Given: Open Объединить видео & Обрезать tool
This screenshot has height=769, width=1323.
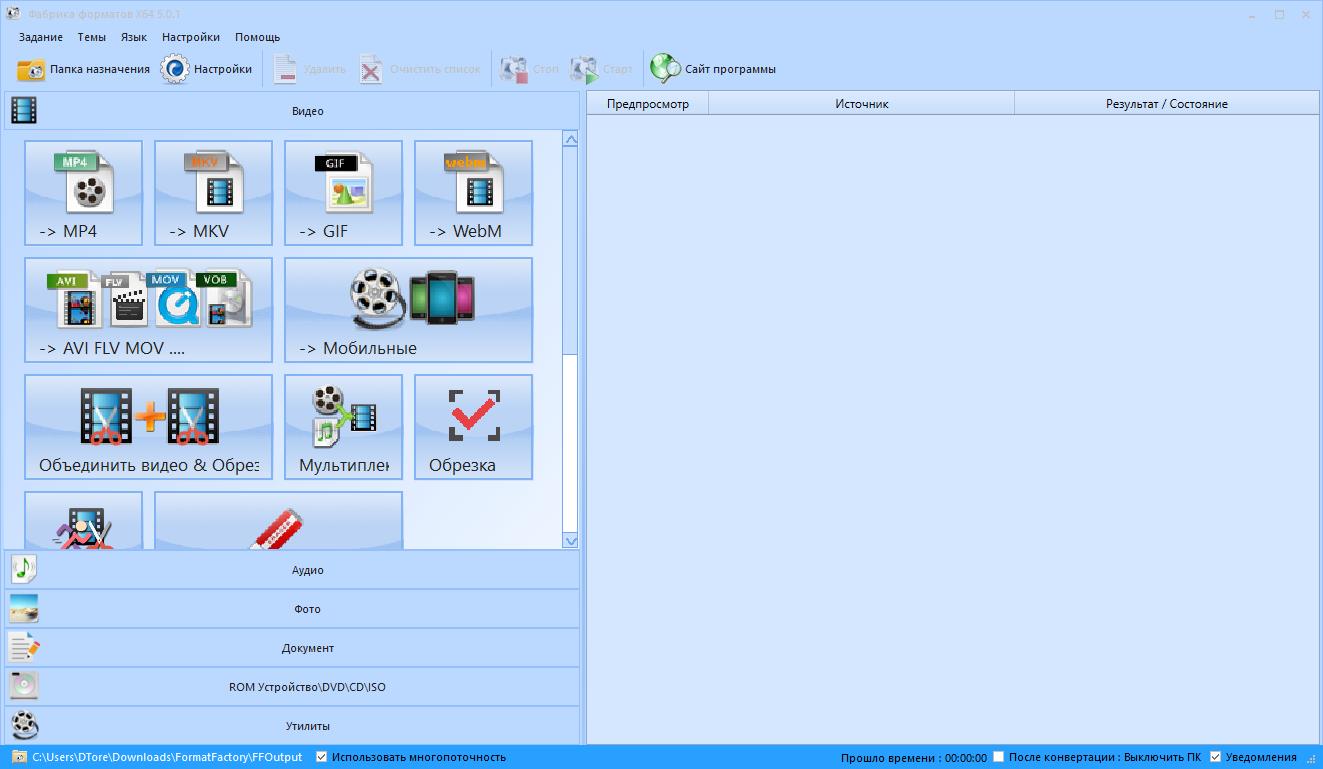Looking at the screenshot, I should (148, 426).
